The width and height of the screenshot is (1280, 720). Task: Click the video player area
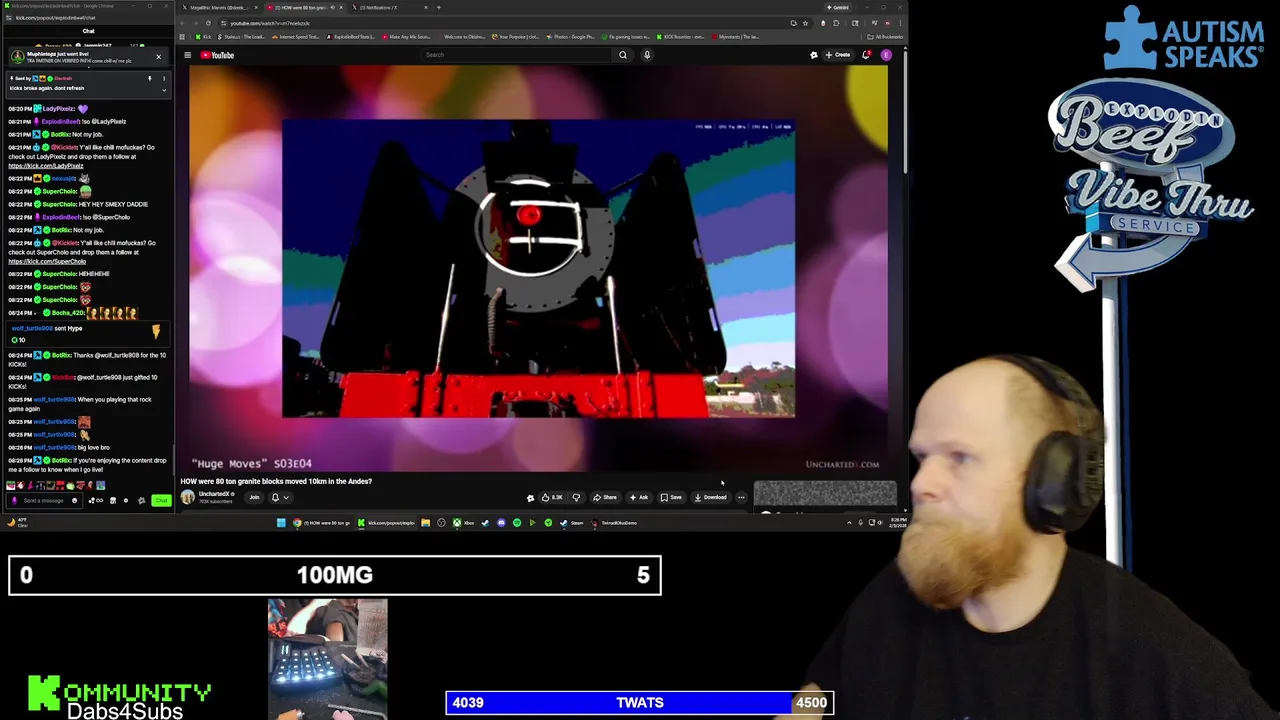point(539,267)
